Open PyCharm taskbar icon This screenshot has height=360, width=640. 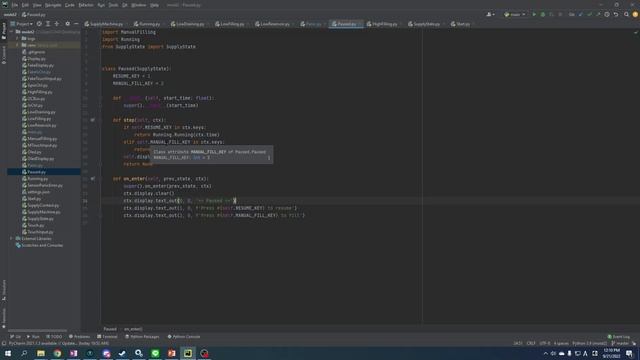(x=188, y=353)
